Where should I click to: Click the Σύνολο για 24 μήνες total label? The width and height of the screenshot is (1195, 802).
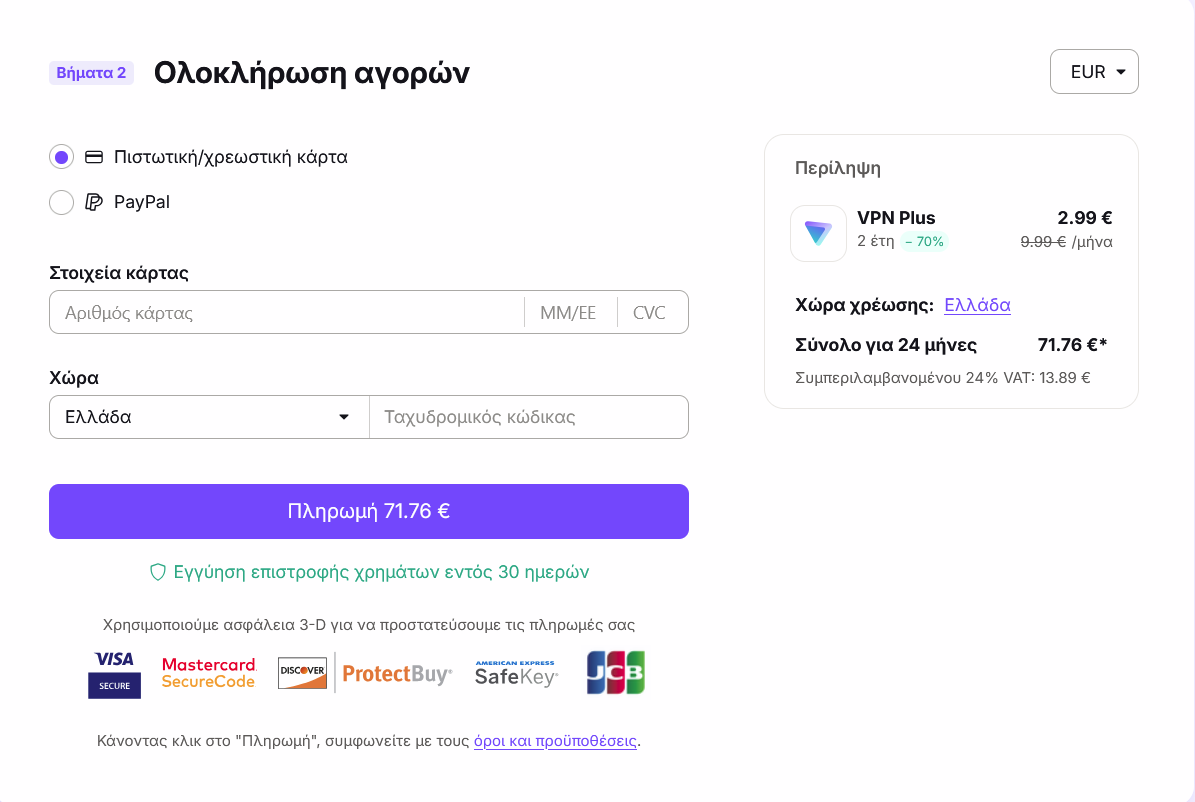[x=886, y=345]
